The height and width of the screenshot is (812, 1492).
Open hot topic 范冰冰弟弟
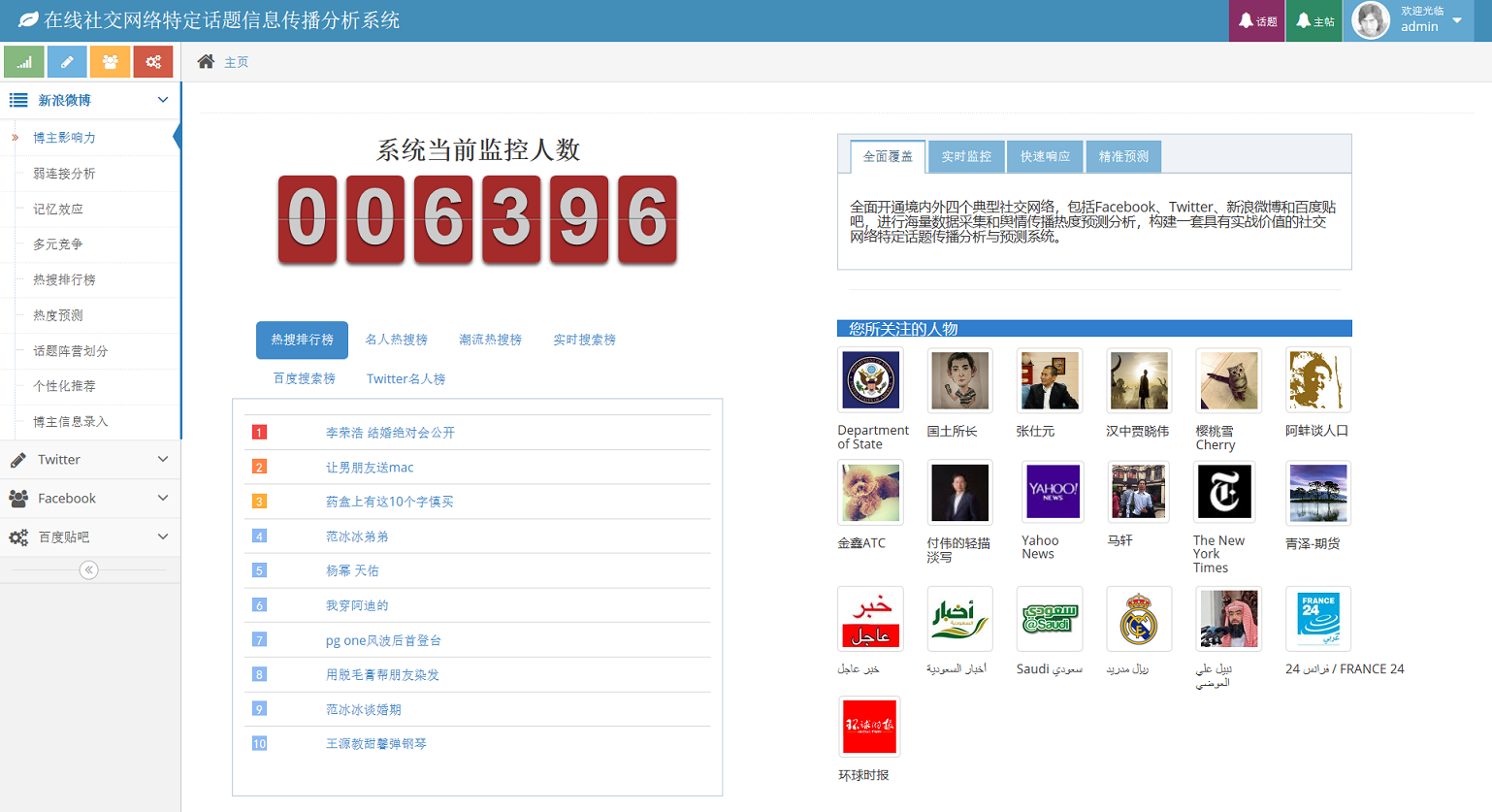357,536
